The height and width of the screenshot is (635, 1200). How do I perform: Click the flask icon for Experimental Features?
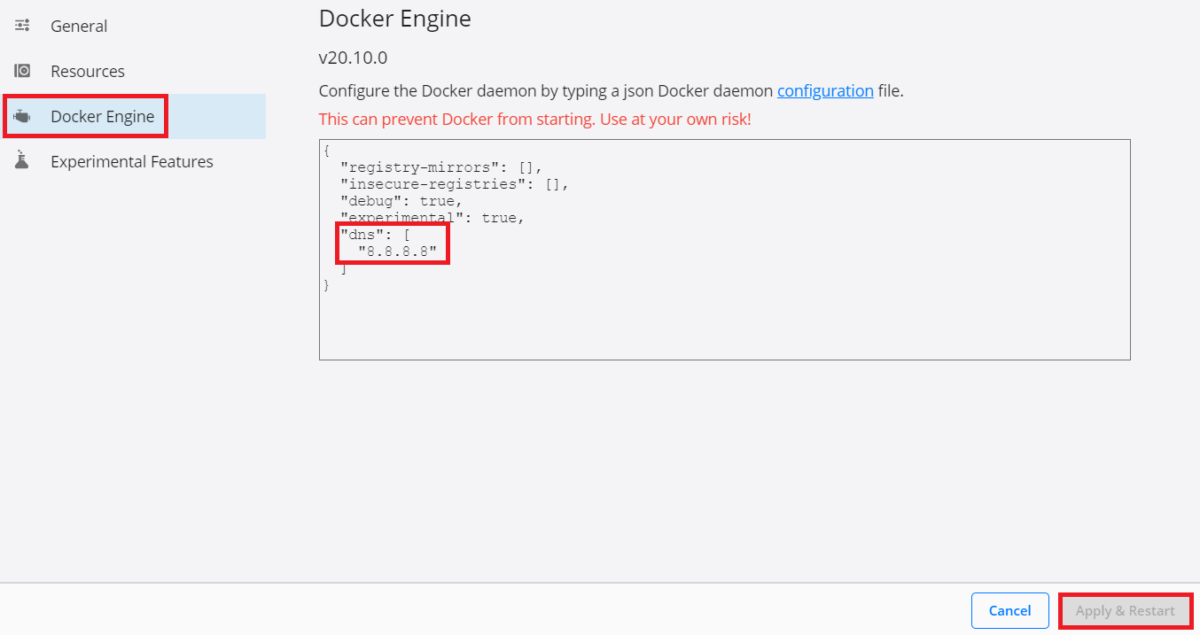(22, 160)
